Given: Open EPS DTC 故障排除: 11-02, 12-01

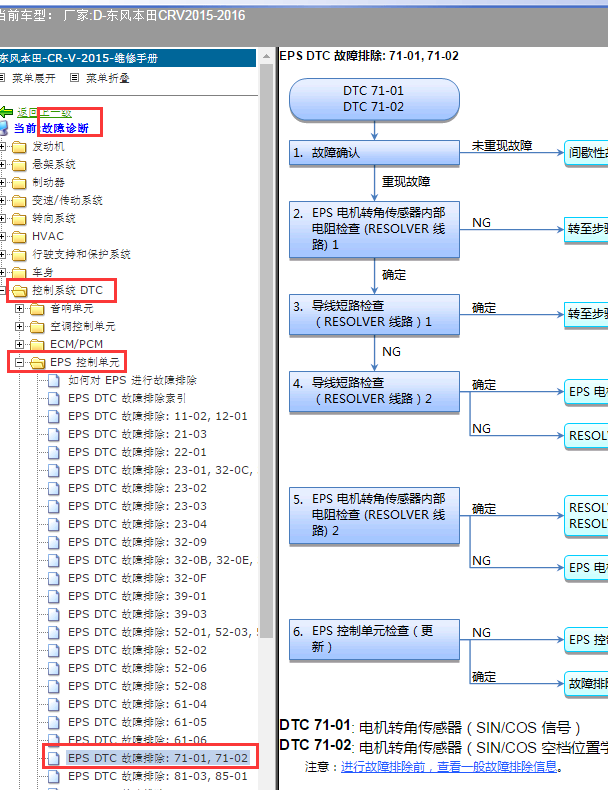Looking at the screenshot, I should click(x=158, y=417).
